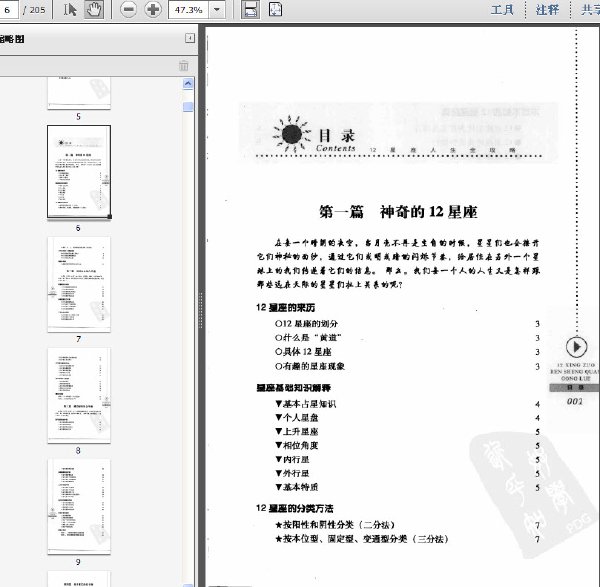Click the entry ○什么是 "黄道"
Screen dimensions: 600x587
point(308,338)
